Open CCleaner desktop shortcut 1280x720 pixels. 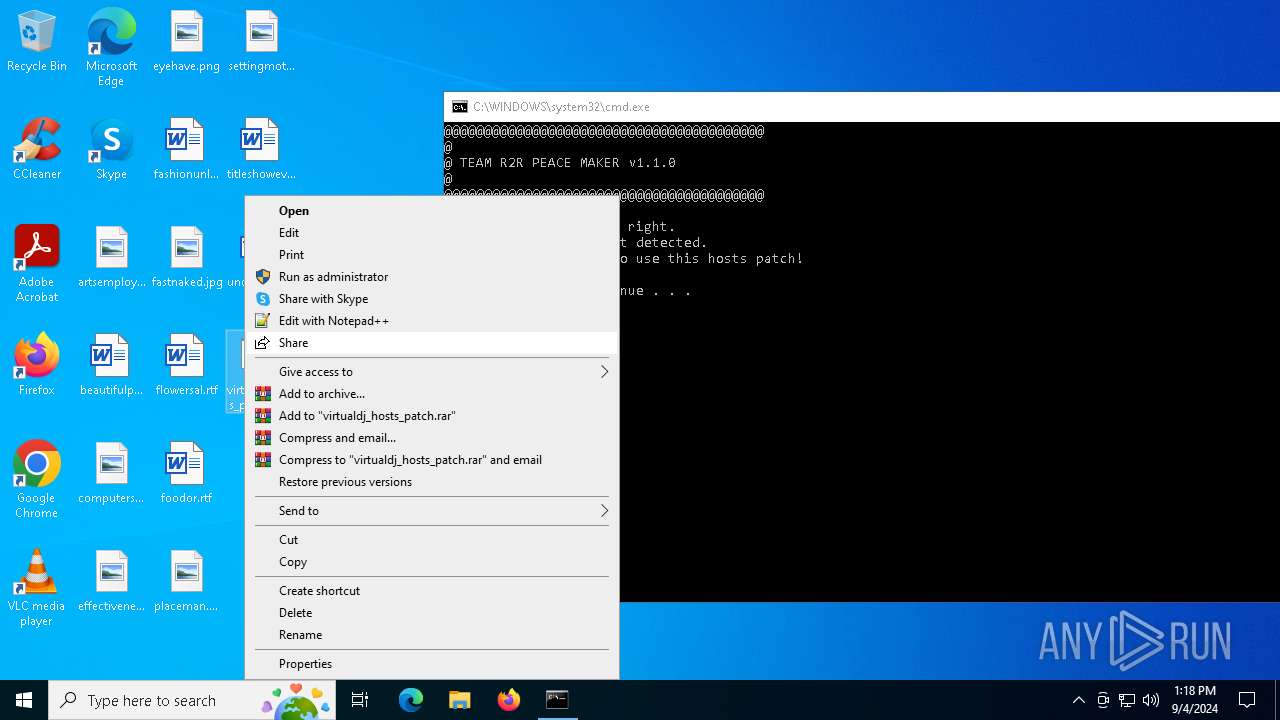(x=37, y=150)
